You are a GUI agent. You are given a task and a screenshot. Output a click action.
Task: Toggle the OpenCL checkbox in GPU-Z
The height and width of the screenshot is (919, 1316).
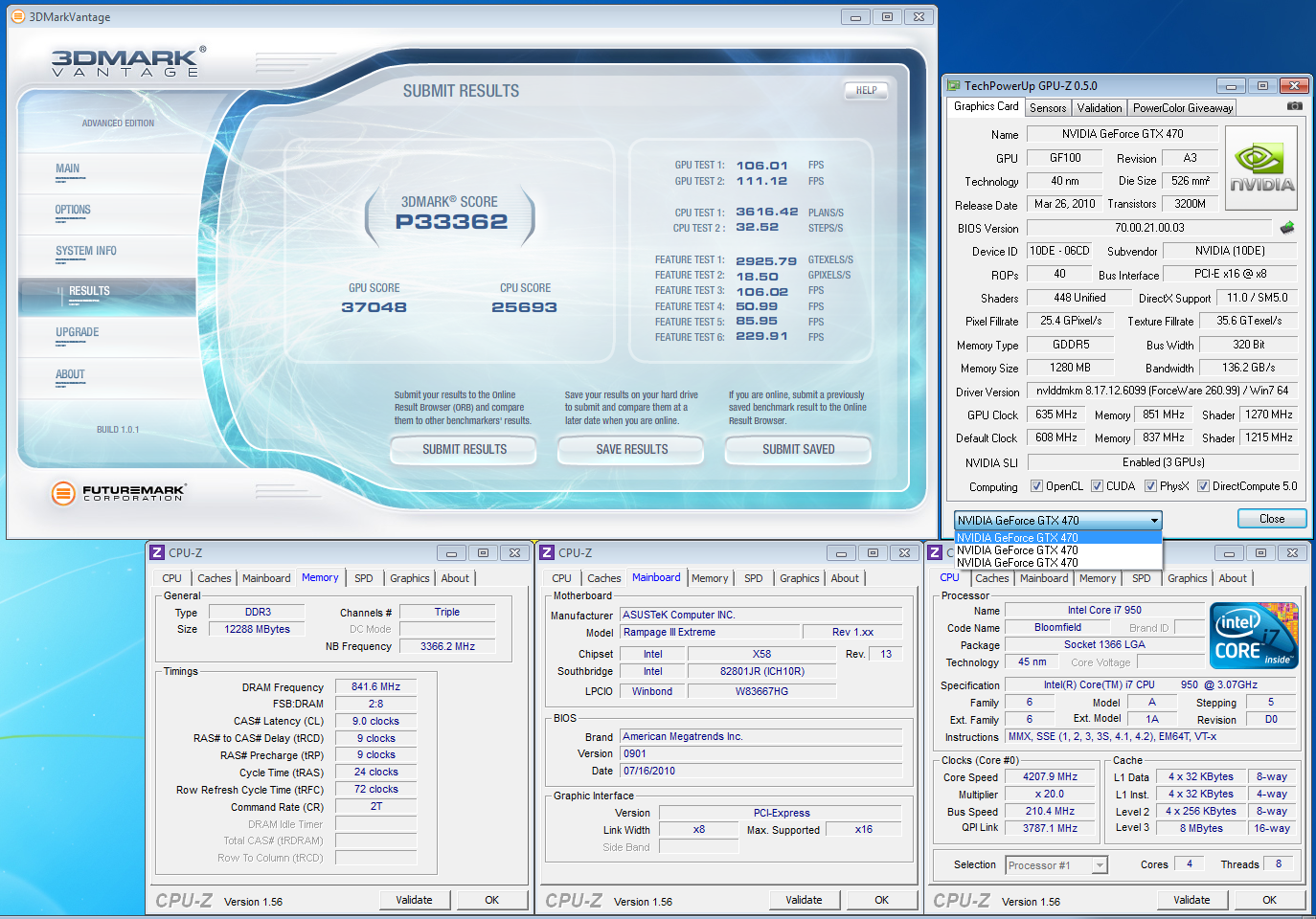1036,486
